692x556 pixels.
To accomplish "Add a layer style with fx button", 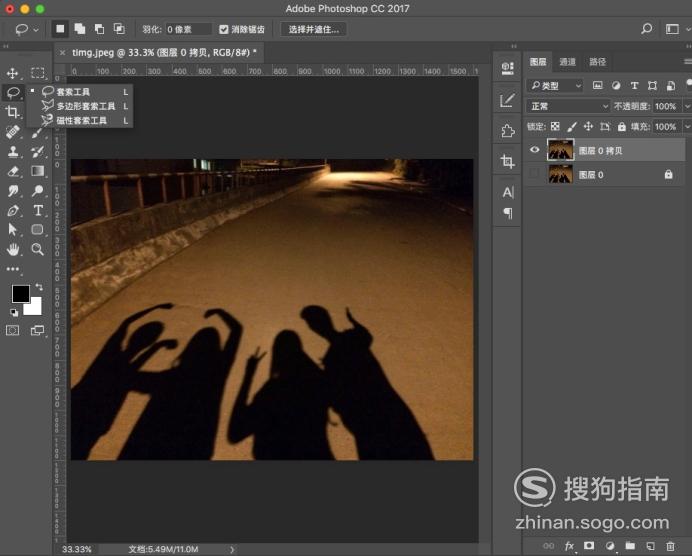I will coord(569,546).
